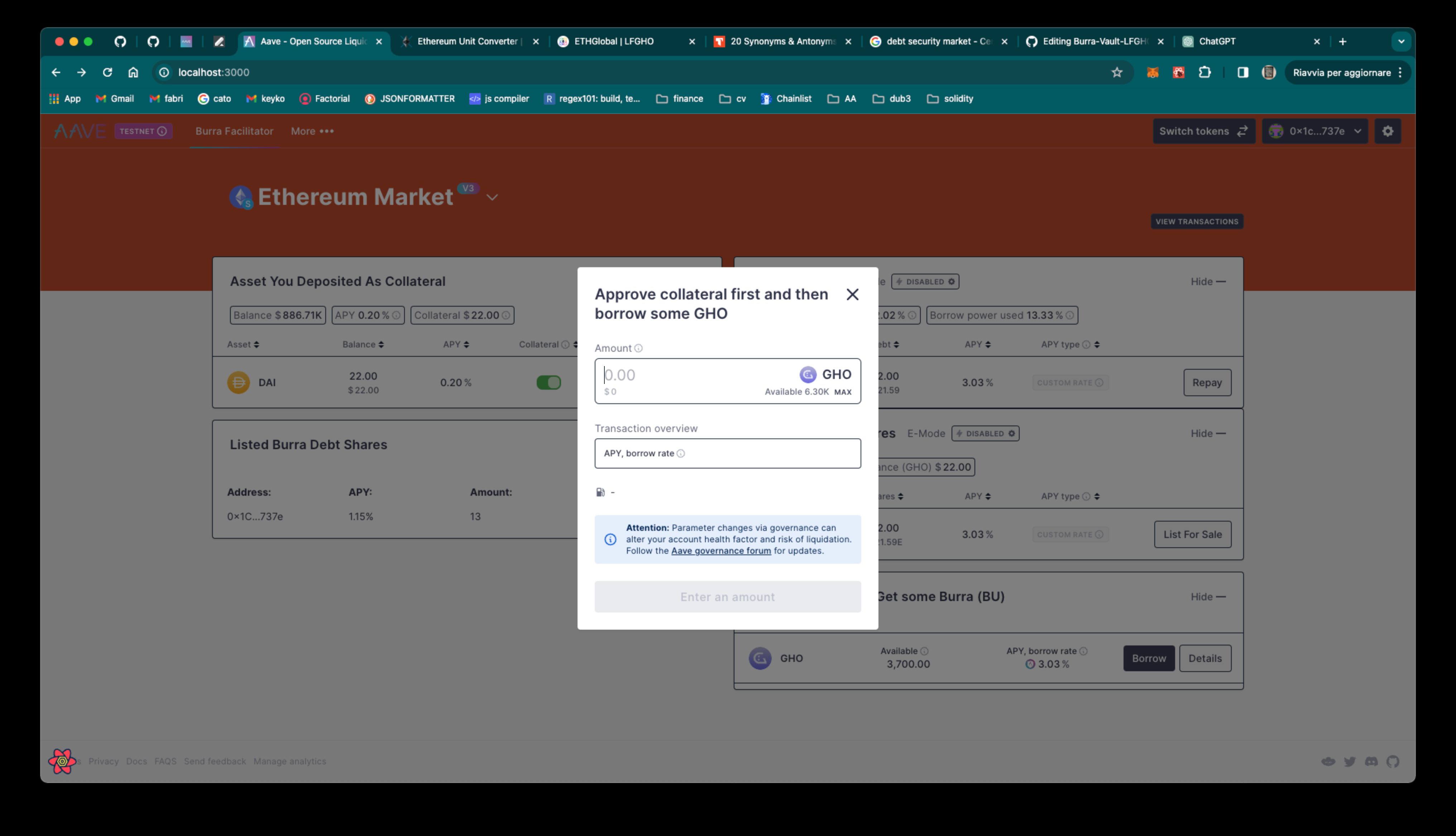
Task: Open the Privacy footer link
Action: (x=103, y=761)
